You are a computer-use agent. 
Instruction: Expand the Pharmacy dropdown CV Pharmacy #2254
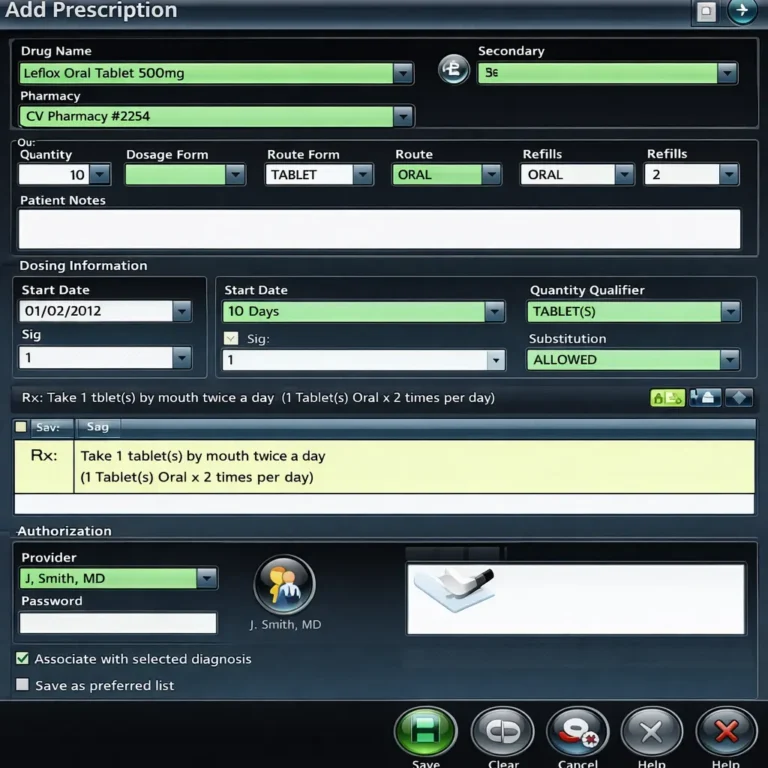tap(403, 117)
